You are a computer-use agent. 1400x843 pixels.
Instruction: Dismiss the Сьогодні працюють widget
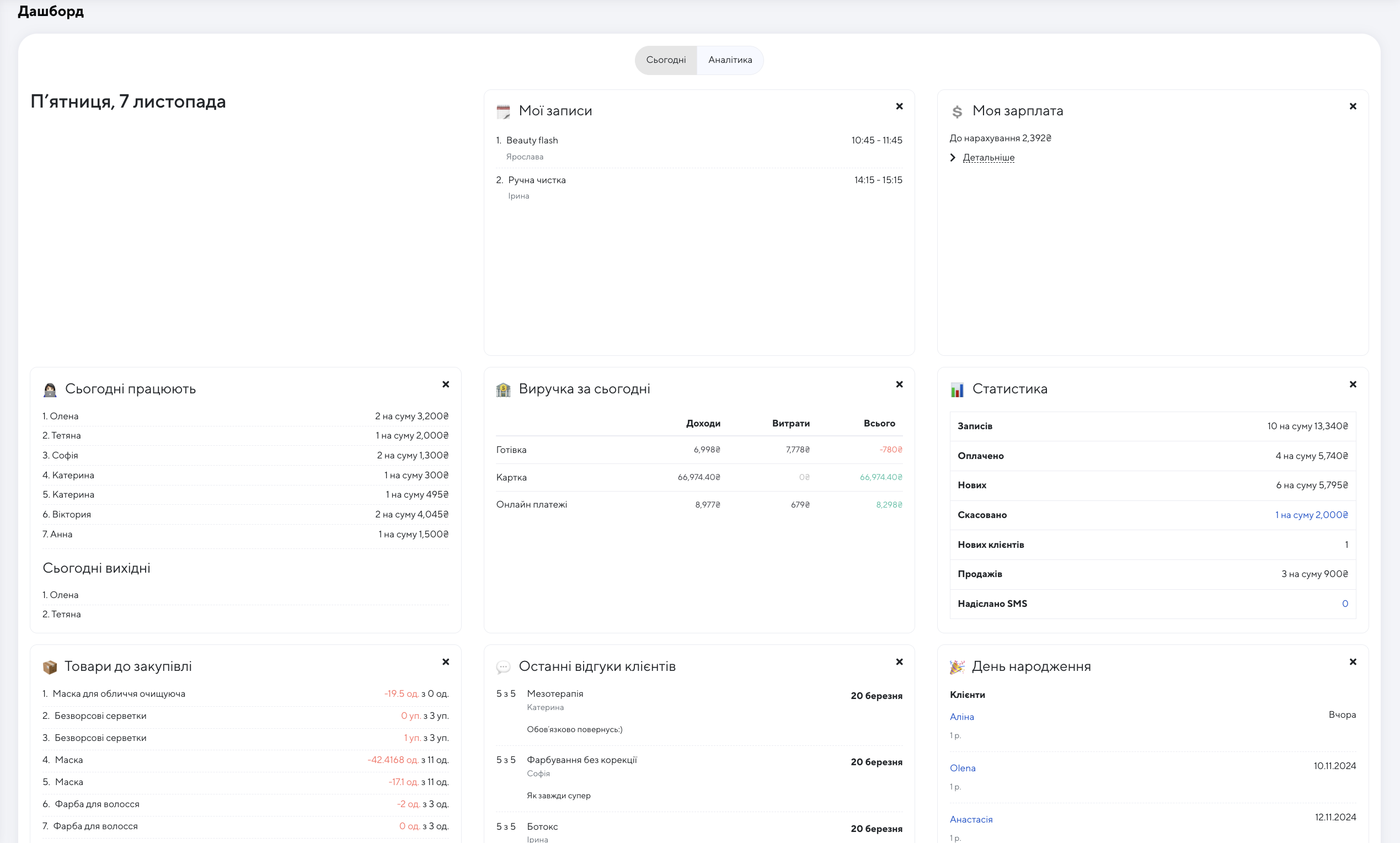(x=446, y=385)
